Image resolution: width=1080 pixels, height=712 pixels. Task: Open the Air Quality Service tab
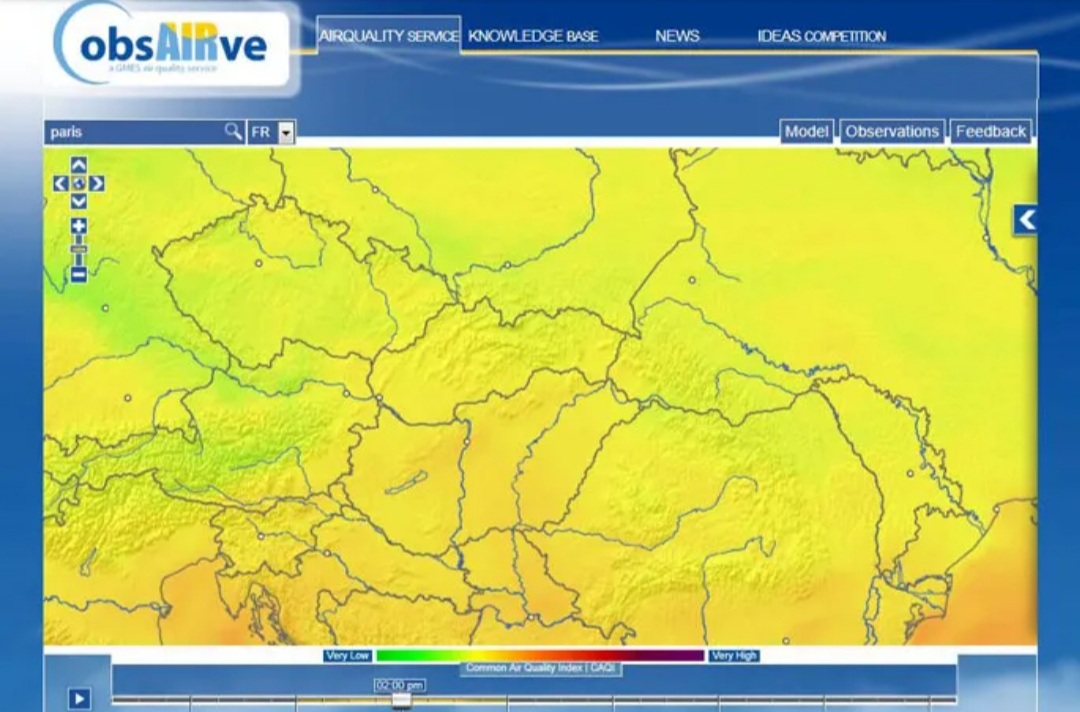[x=388, y=36]
